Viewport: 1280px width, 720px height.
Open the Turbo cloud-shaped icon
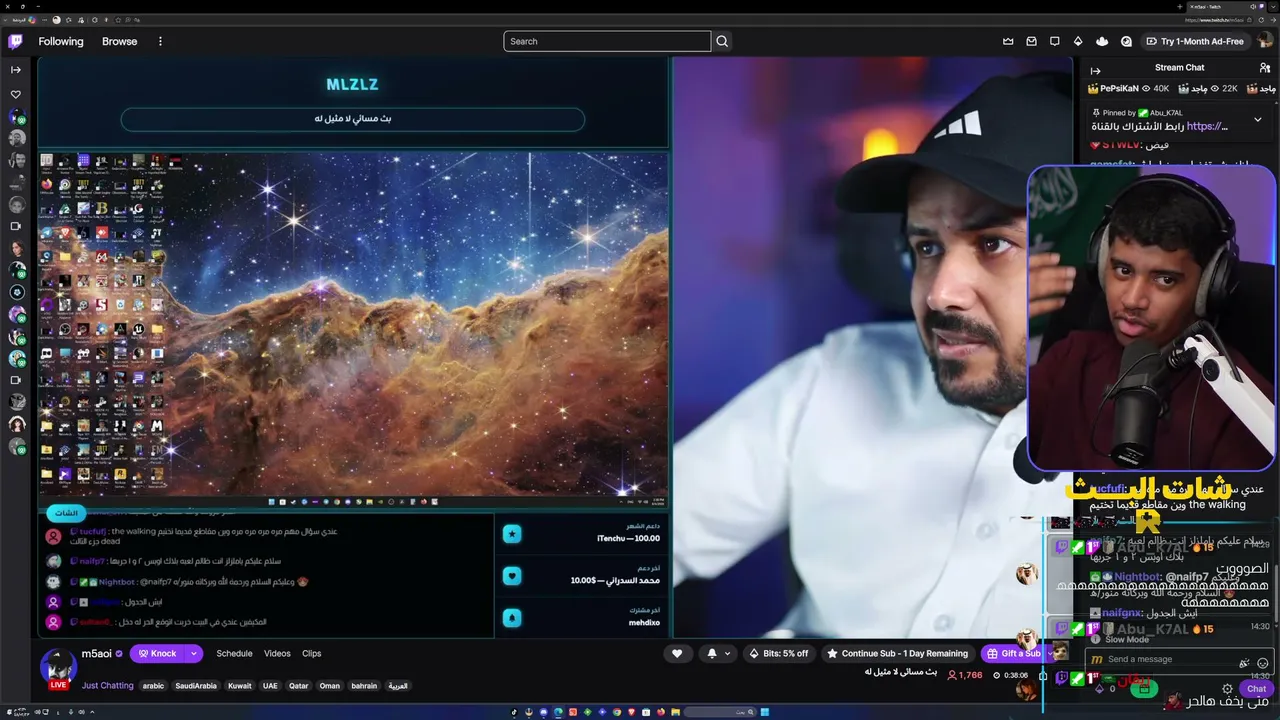tap(1102, 41)
